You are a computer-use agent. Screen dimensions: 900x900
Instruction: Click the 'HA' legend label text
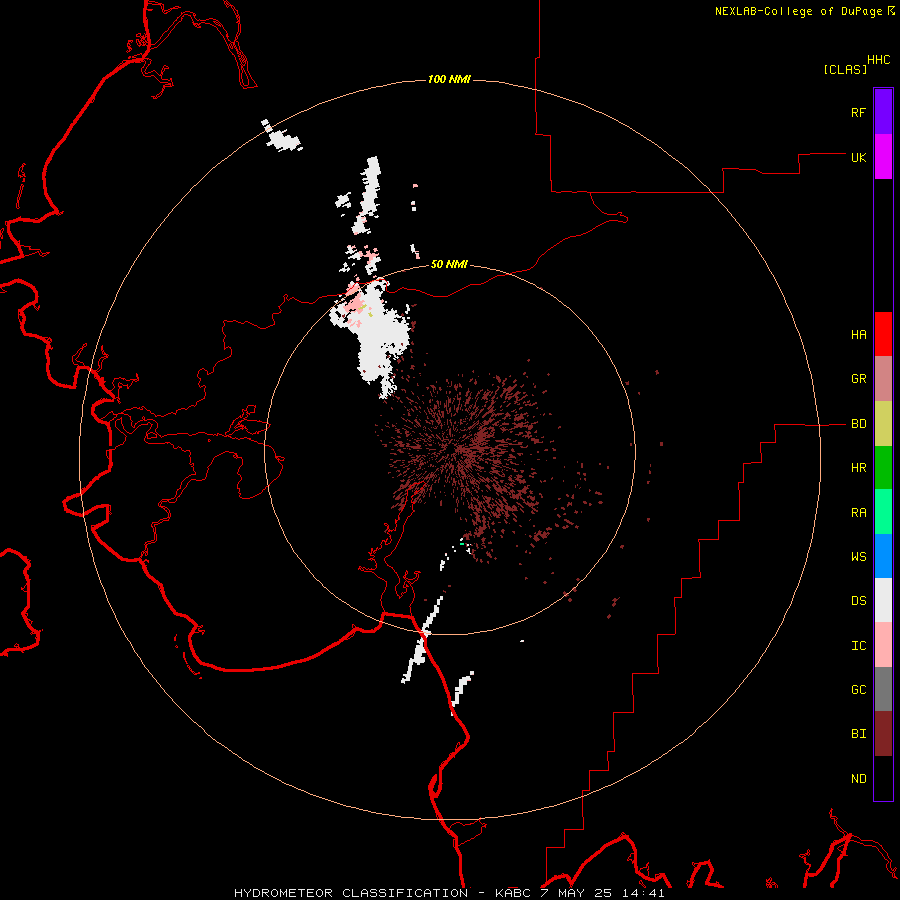858,335
